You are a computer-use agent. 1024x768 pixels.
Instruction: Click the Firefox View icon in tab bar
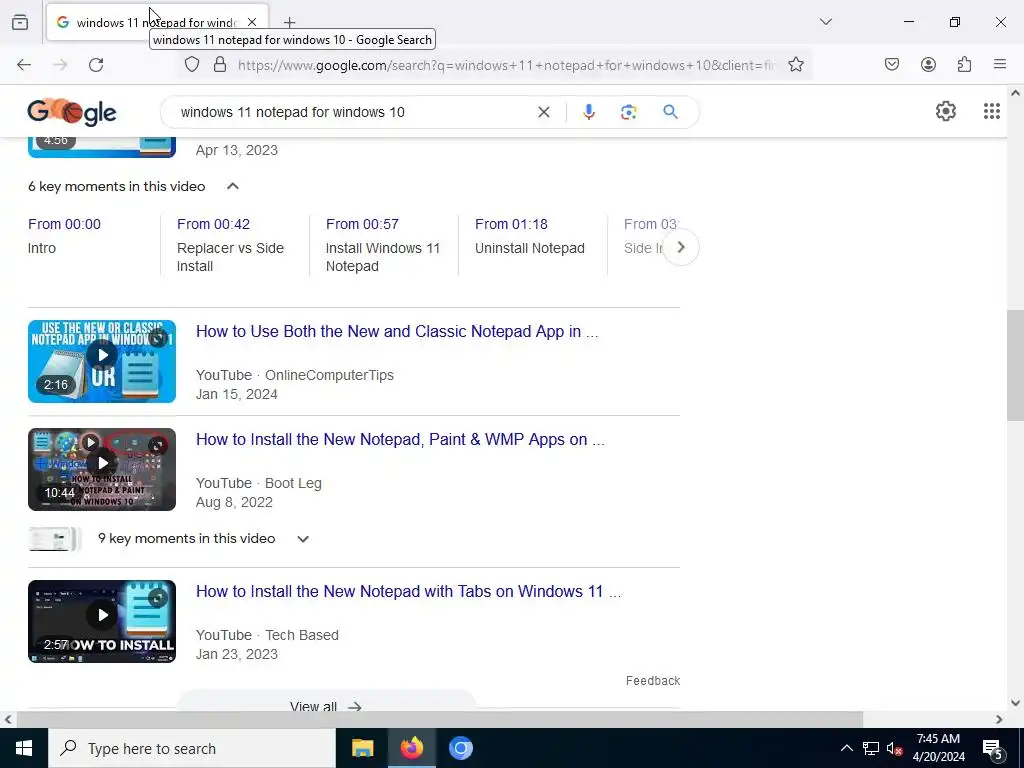coord(20,22)
